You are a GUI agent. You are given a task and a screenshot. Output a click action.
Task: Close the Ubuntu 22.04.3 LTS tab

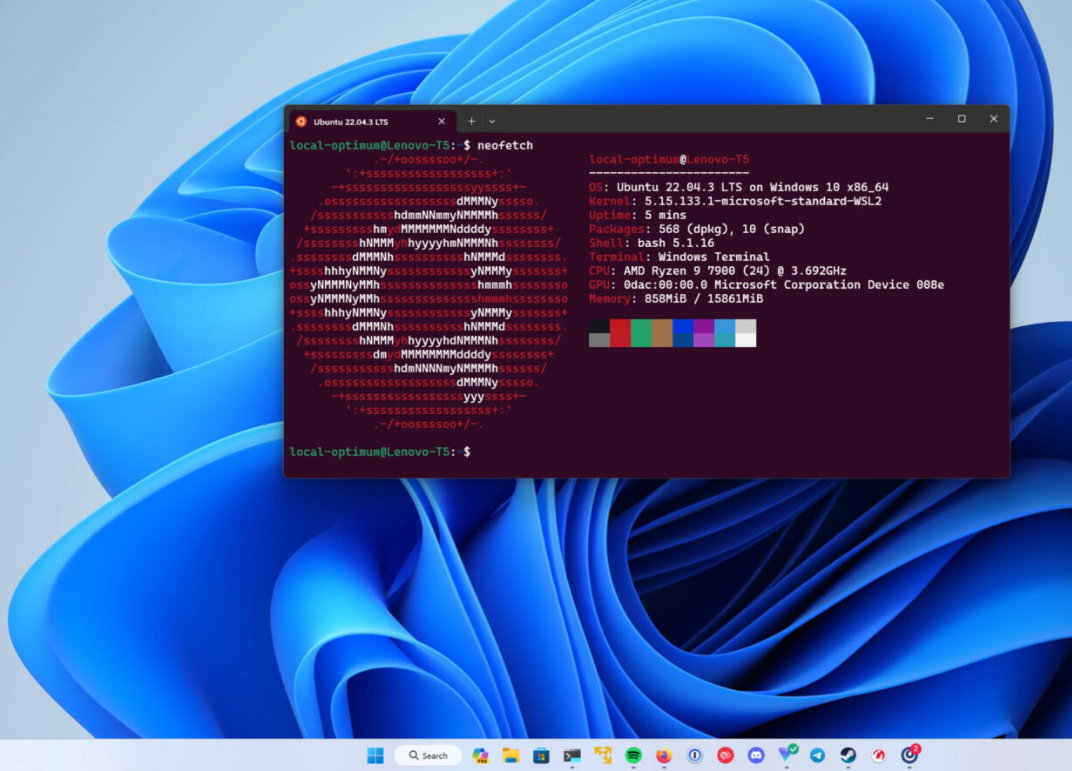pos(442,121)
